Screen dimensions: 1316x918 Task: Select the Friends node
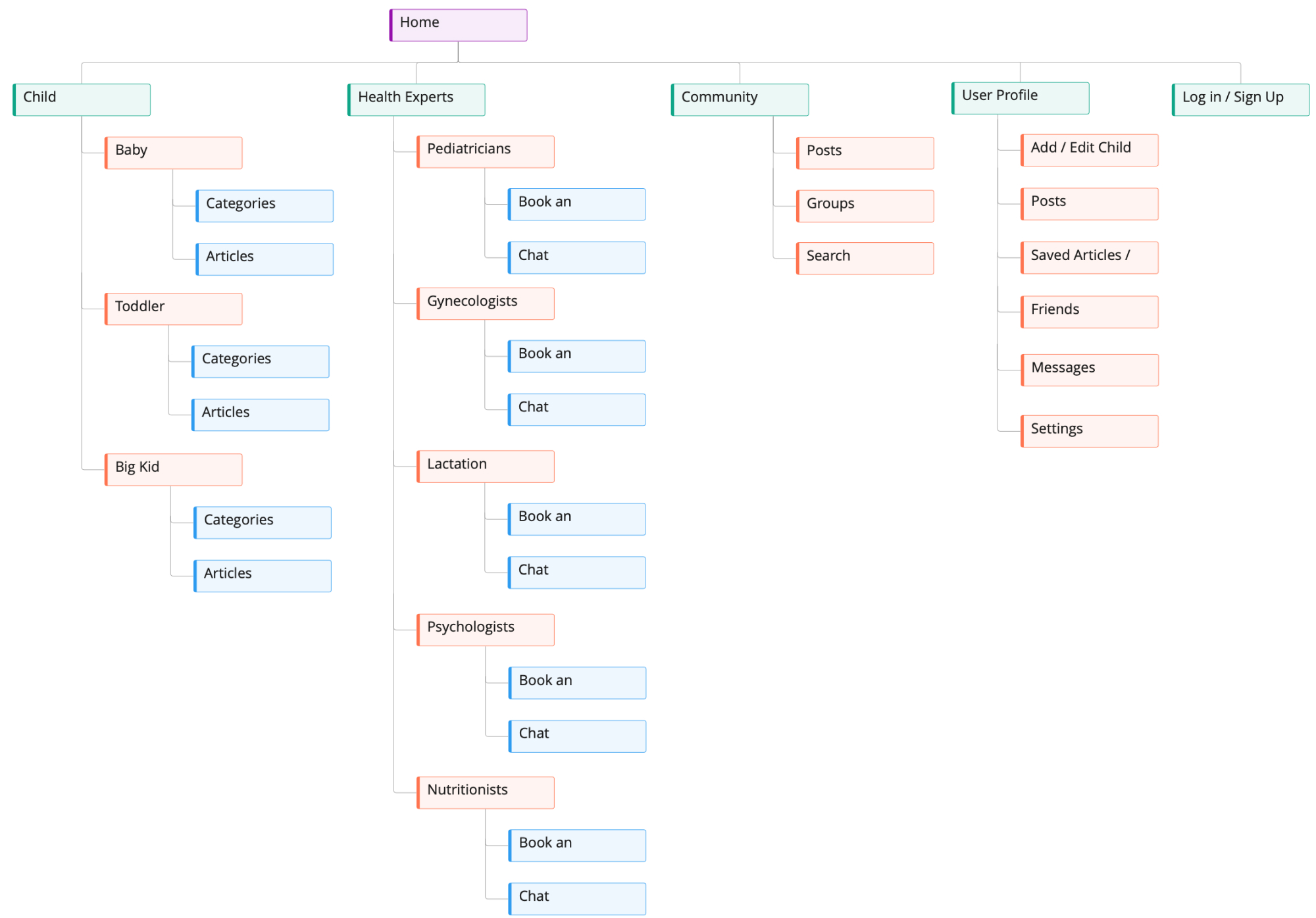pyautogui.click(x=1089, y=311)
